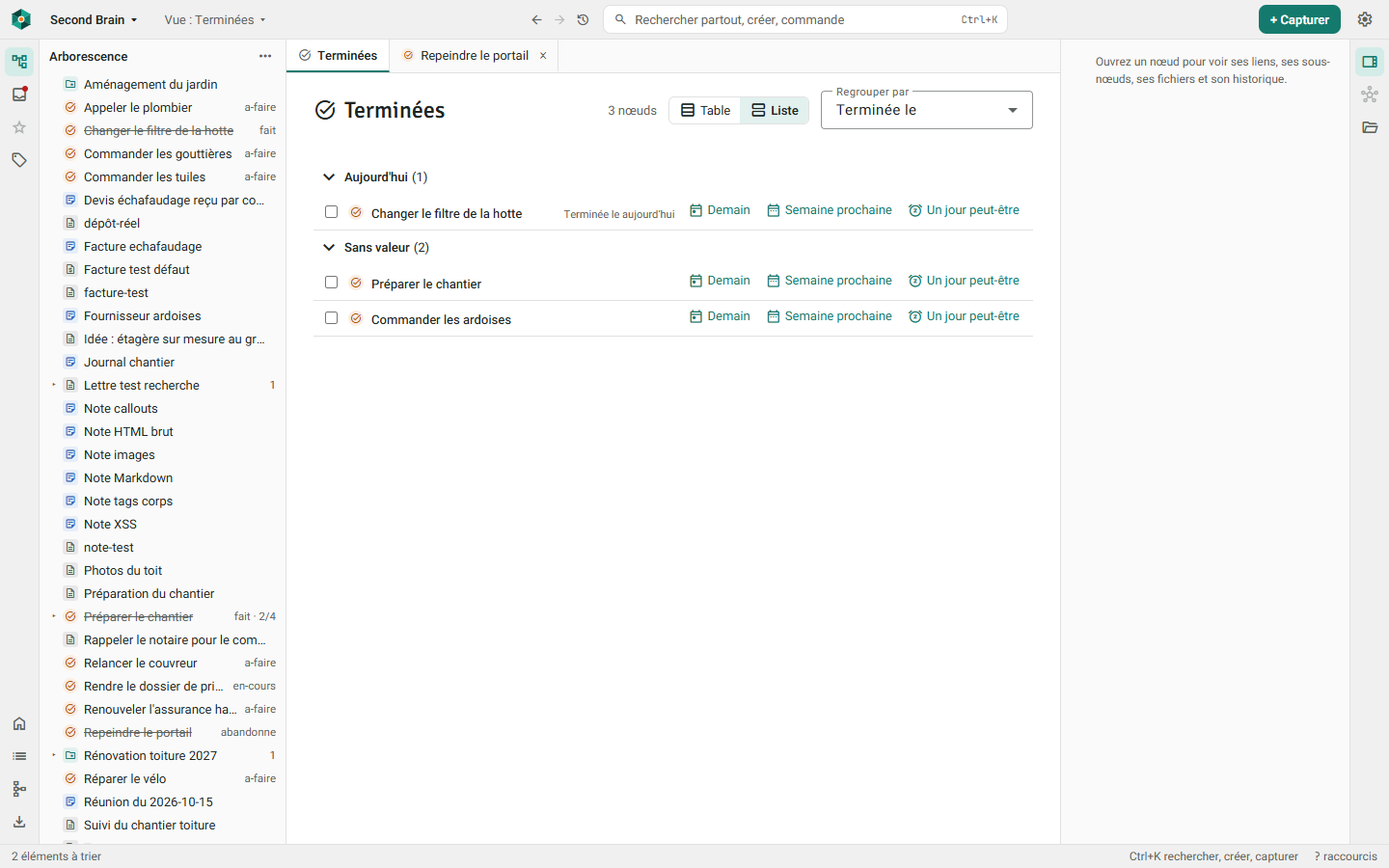Image resolution: width=1389 pixels, height=868 pixels.
Task: Open the inbox icon in left sidebar
Action: (19, 95)
